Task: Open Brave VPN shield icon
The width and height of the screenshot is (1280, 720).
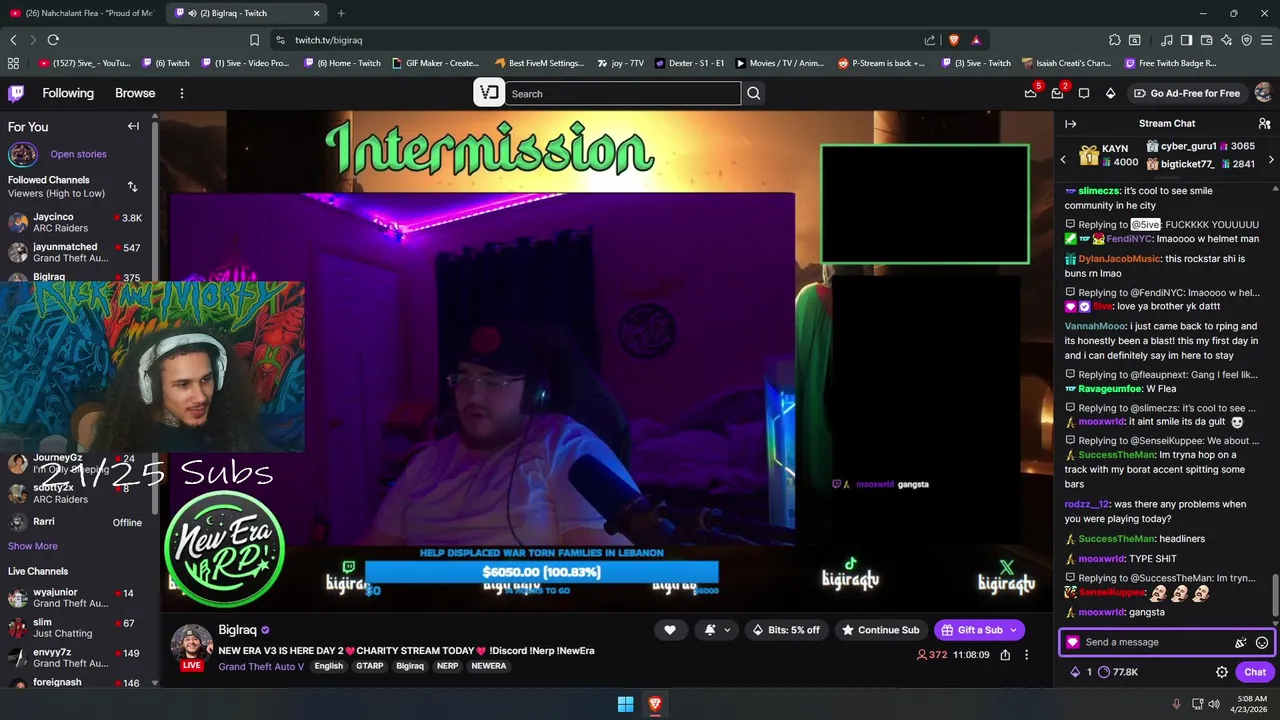Action: [x=1246, y=40]
